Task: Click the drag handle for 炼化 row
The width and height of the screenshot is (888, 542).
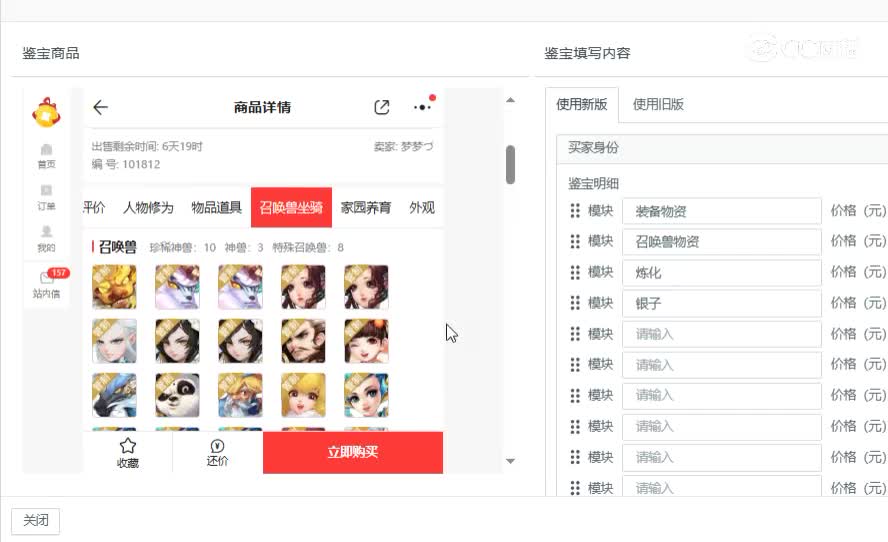Action: pos(575,272)
